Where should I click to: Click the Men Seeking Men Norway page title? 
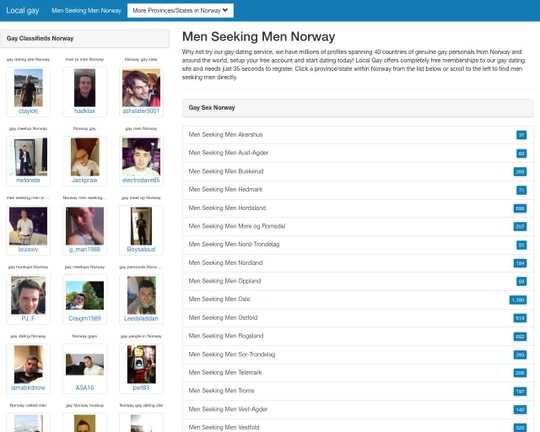pyautogui.click(x=258, y=37)
